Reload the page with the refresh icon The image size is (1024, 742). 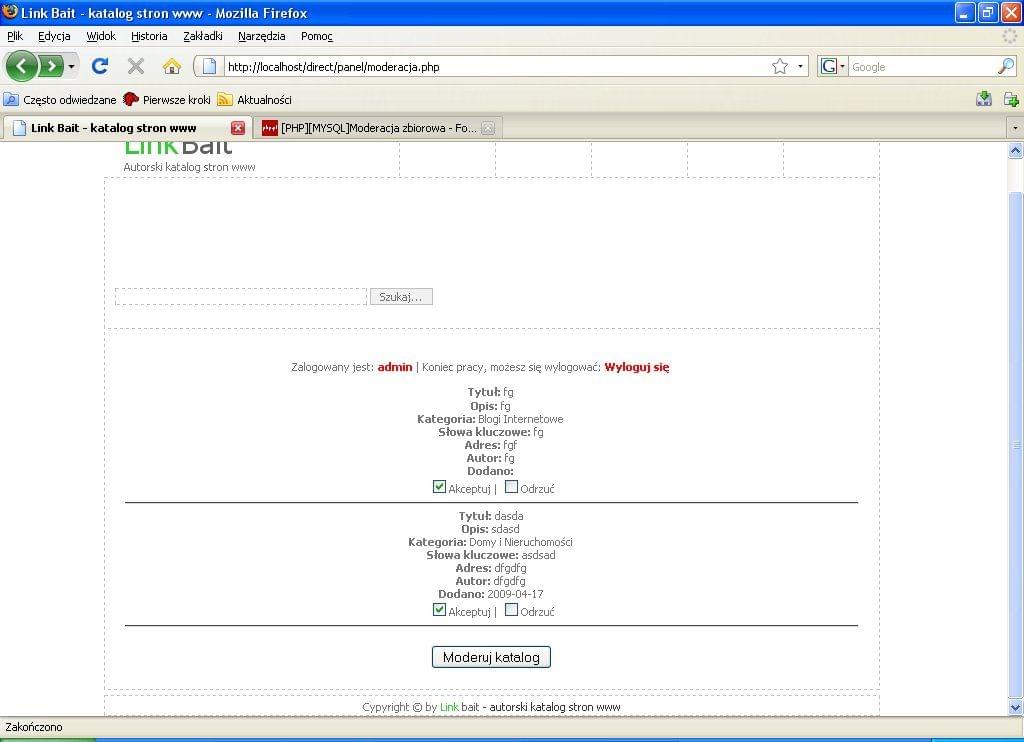tap(100, 66)
